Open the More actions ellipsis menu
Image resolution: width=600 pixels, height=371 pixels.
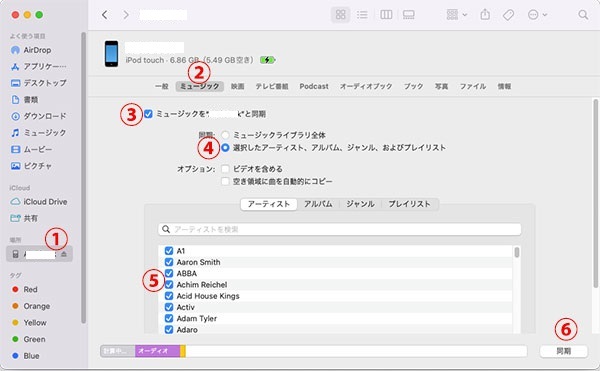[537, 15]
